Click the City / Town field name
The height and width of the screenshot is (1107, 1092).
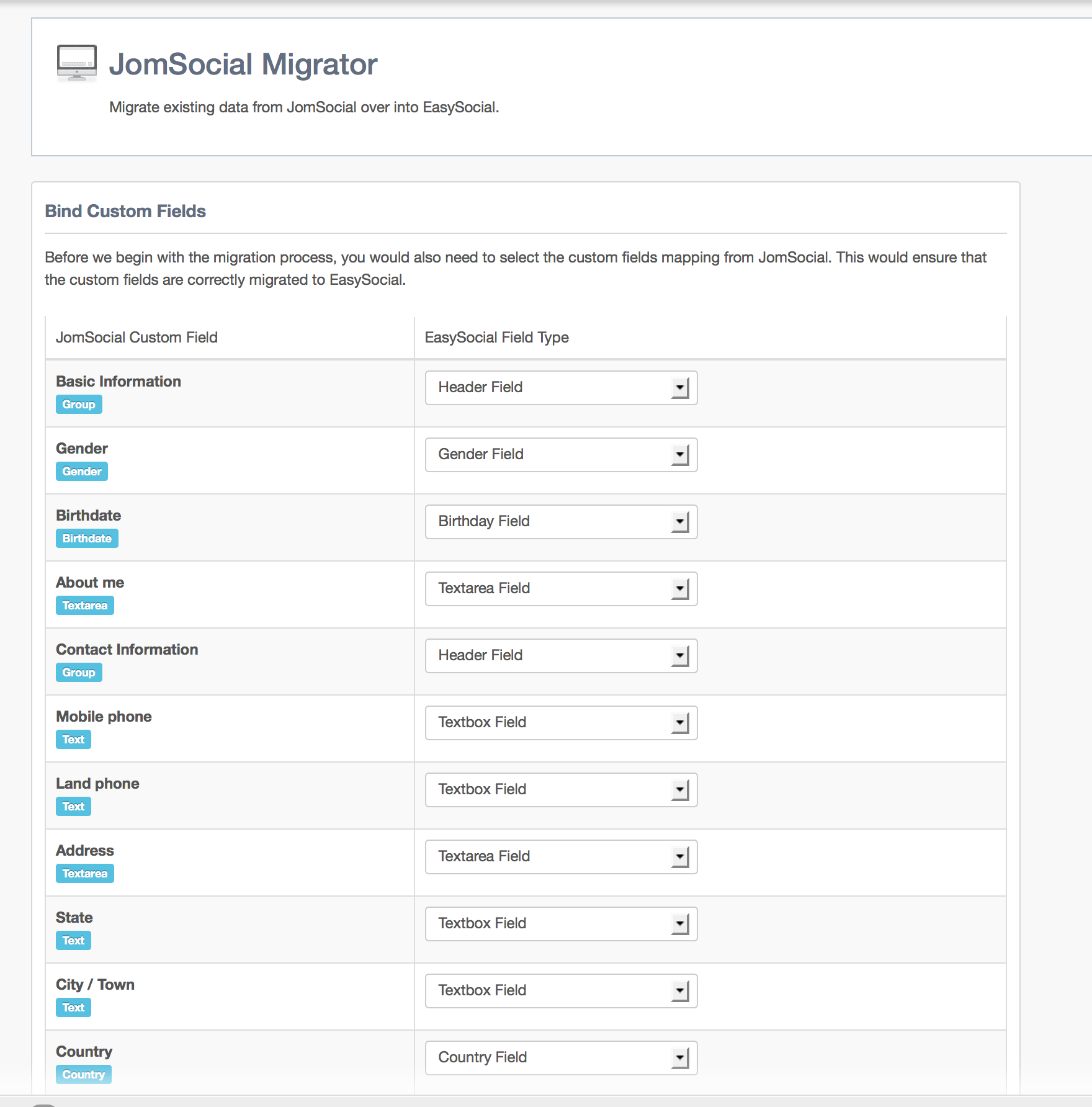[x=95, y=985]
